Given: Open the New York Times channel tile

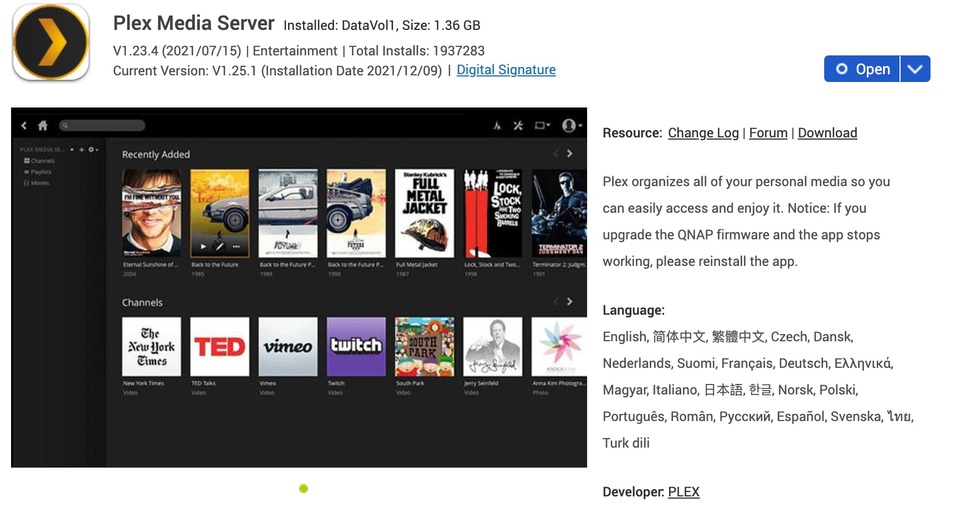Looking at the screenshot, I should pyautogui.click(x=151, y=346).
